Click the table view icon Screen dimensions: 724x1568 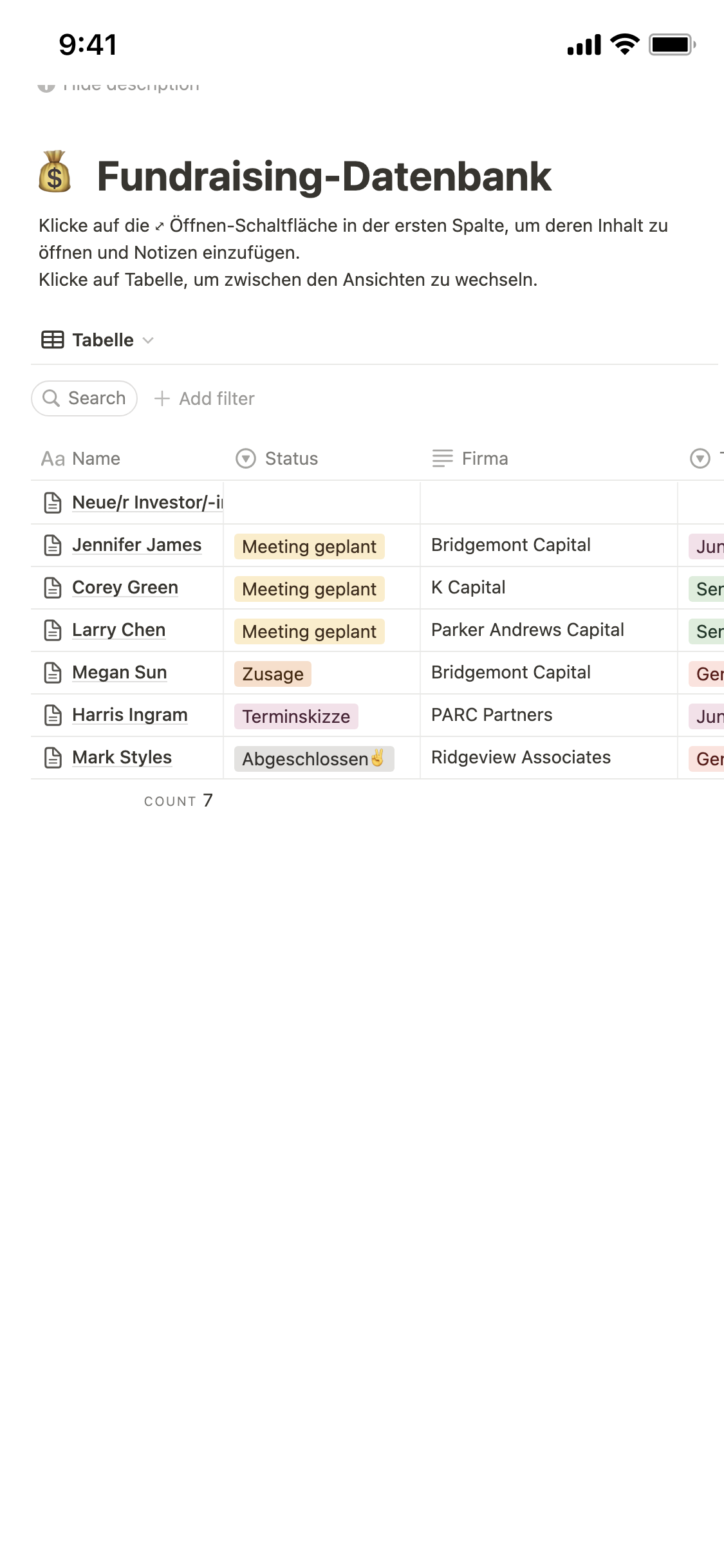tap(53, 340)
